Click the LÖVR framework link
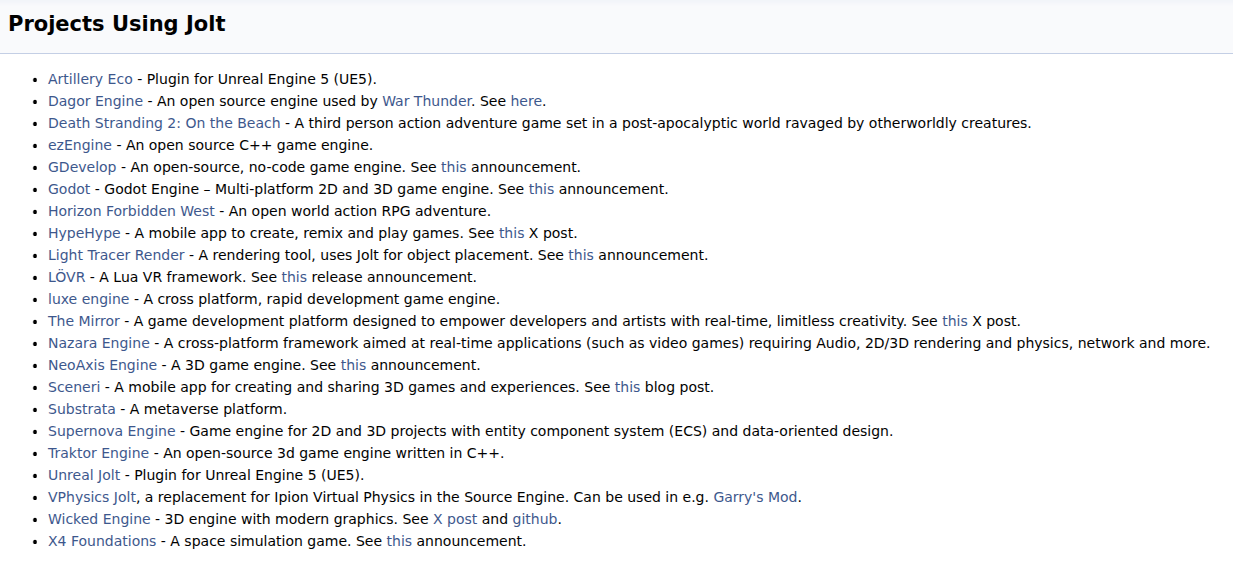The width and height of the screenshot is (1233, 565). click(x=66, y=277)
